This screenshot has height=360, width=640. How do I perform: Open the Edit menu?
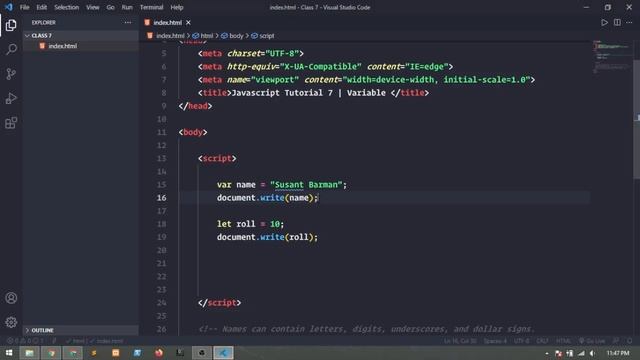42,7
